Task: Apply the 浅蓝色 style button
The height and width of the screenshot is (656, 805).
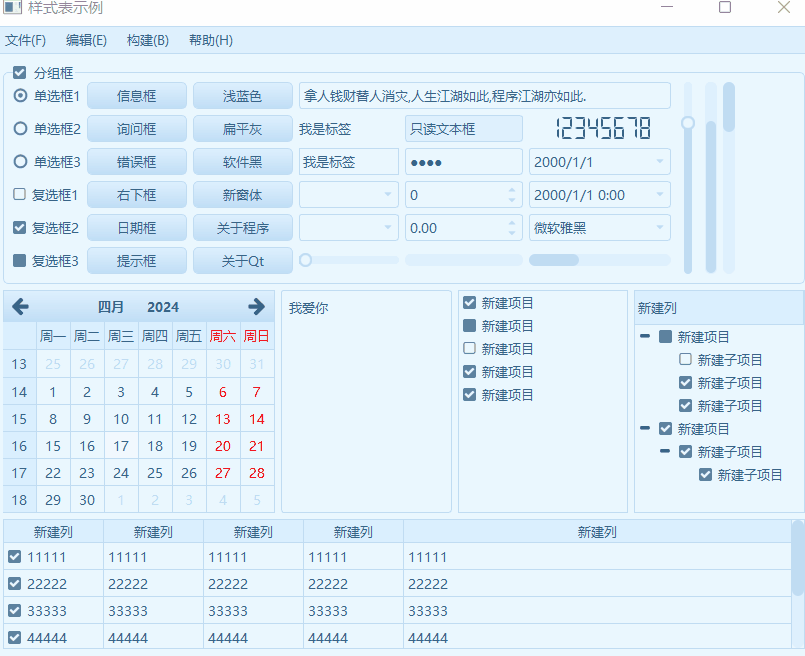Action: pos(243,95)
